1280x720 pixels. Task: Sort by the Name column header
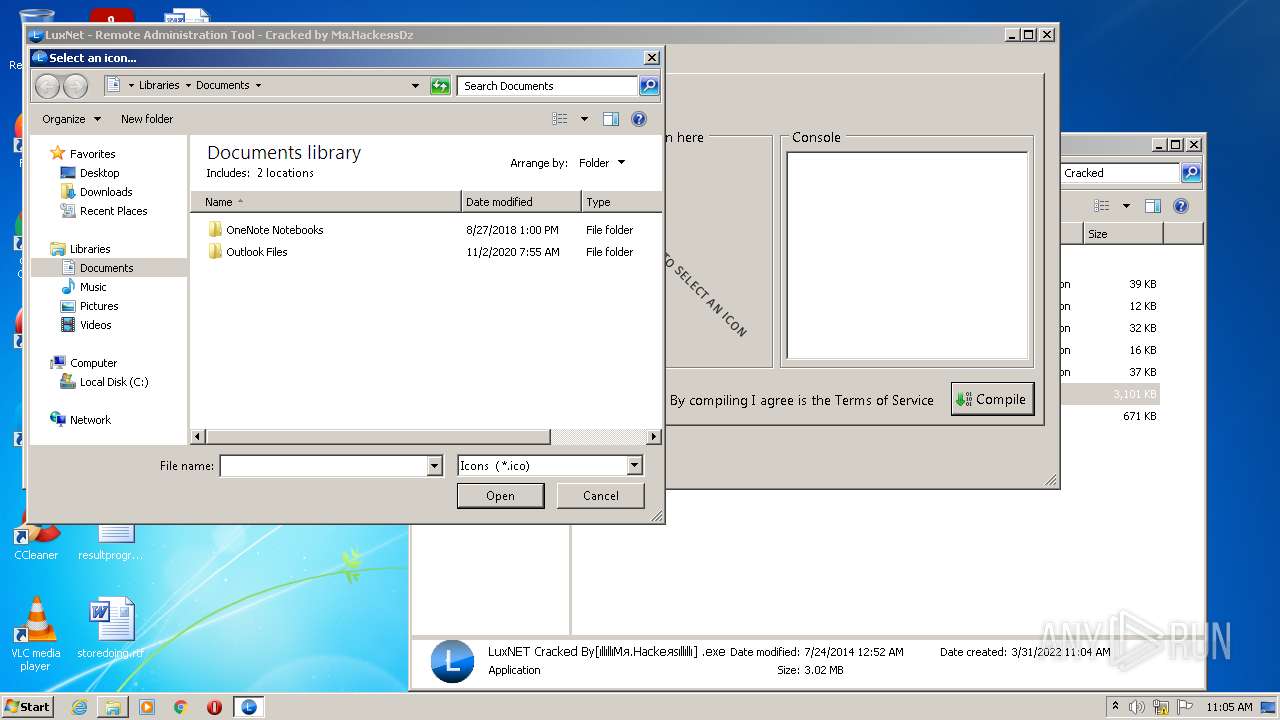(326, 202)
